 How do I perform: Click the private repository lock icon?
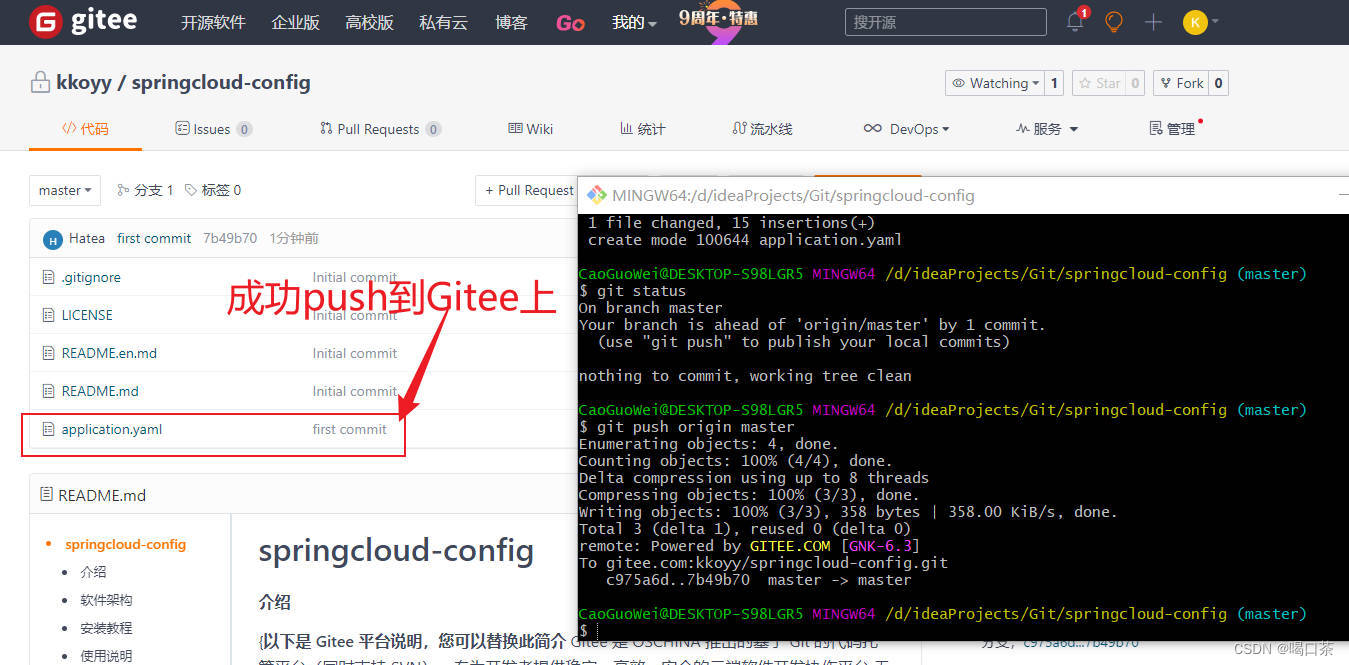(x=40, y=82)
